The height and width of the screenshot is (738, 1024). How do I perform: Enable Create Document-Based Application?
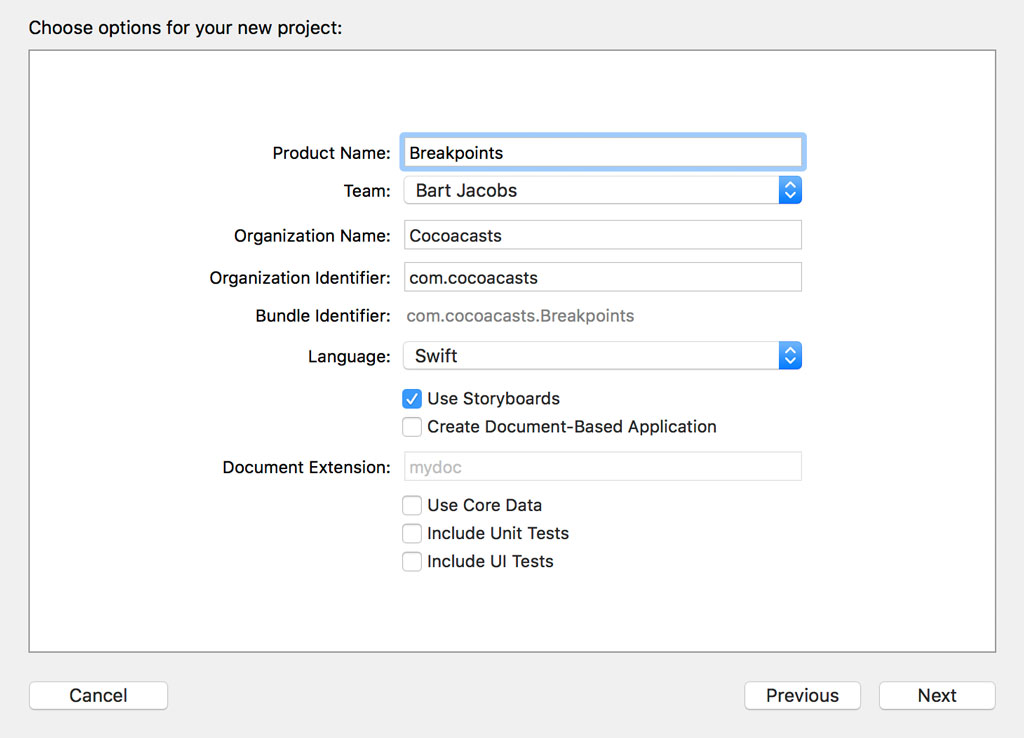412,427
